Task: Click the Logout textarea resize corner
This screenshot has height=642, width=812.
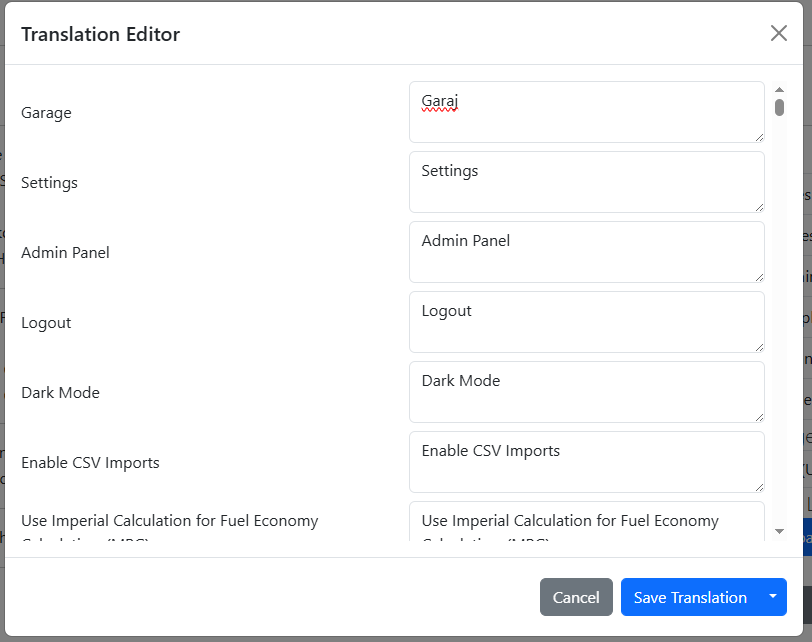Action: tap(759, 347)
